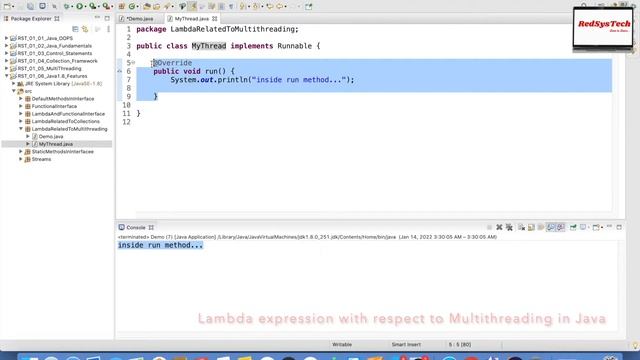This screenshot has width=640, height=360.
Task: Click the green Run toolbar button
Action: pos(79,6)
